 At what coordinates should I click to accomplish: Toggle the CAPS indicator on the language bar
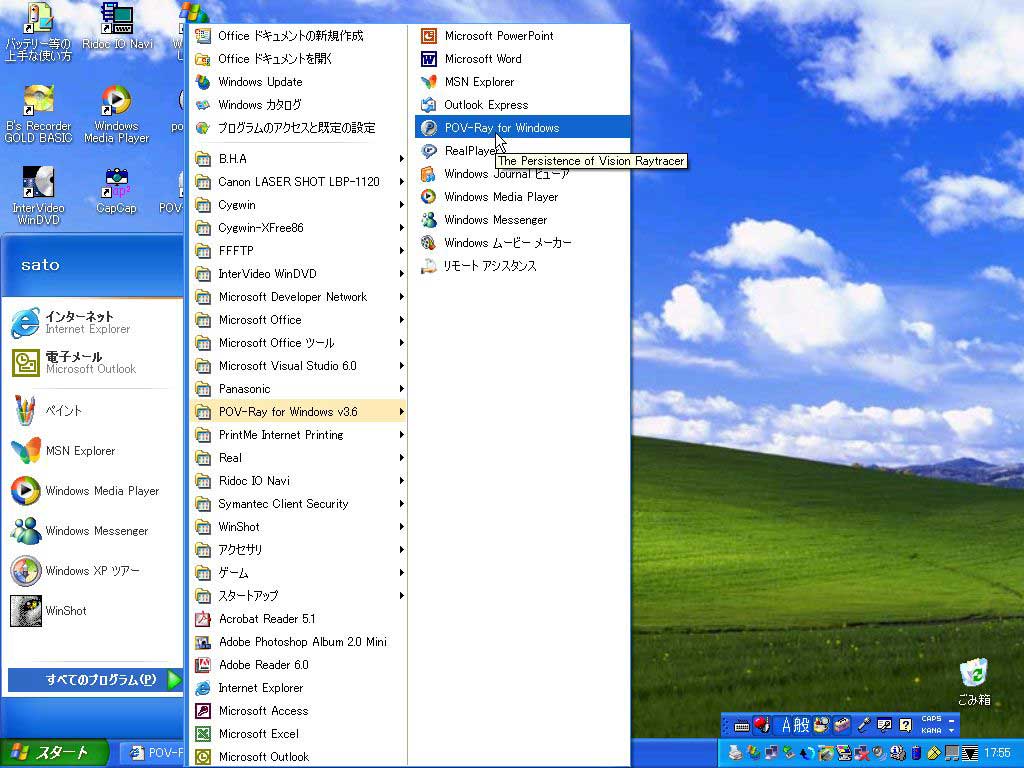tap(931, 718)
